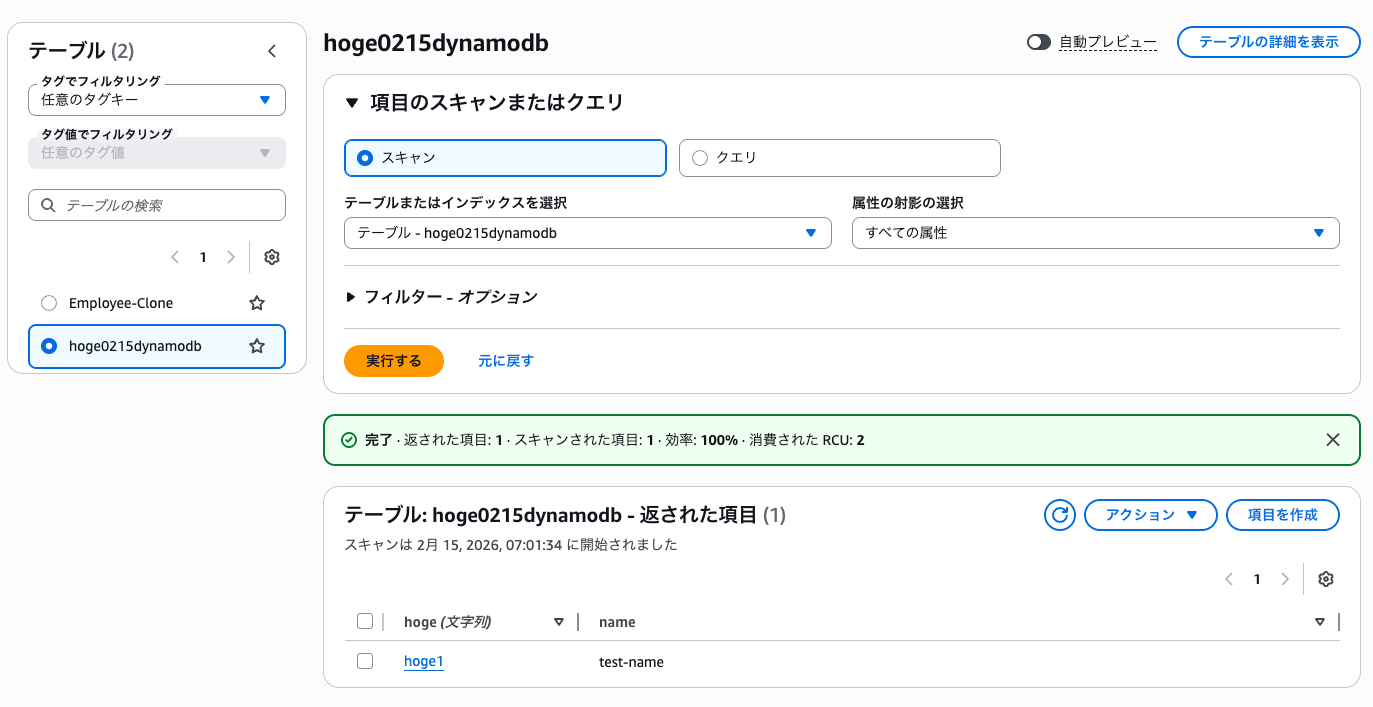This screenshot has height=707, width=1373.
Task: Open the 属性の射影の選択 dropdown
Action: click(x=1095, y=233)
